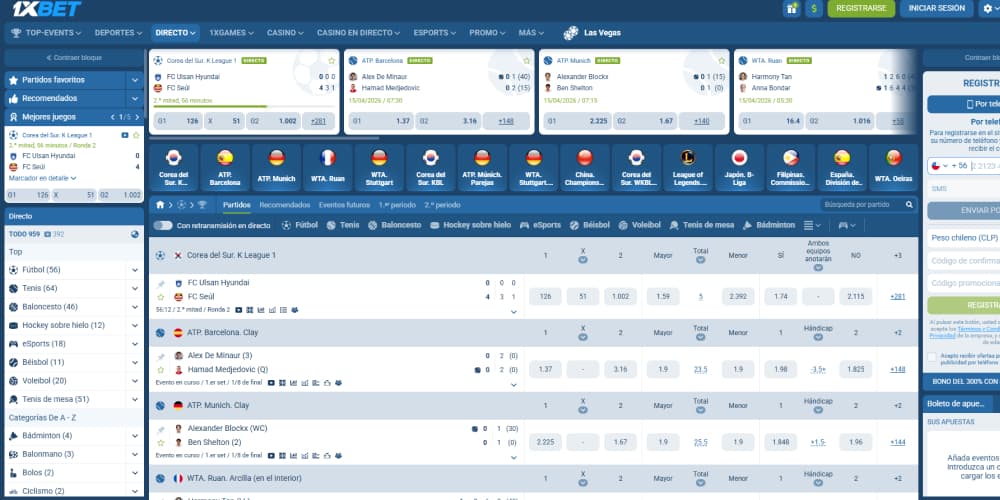Expand Partidos favoritos section
The image size is (1000, 500).
coord(135,80)
